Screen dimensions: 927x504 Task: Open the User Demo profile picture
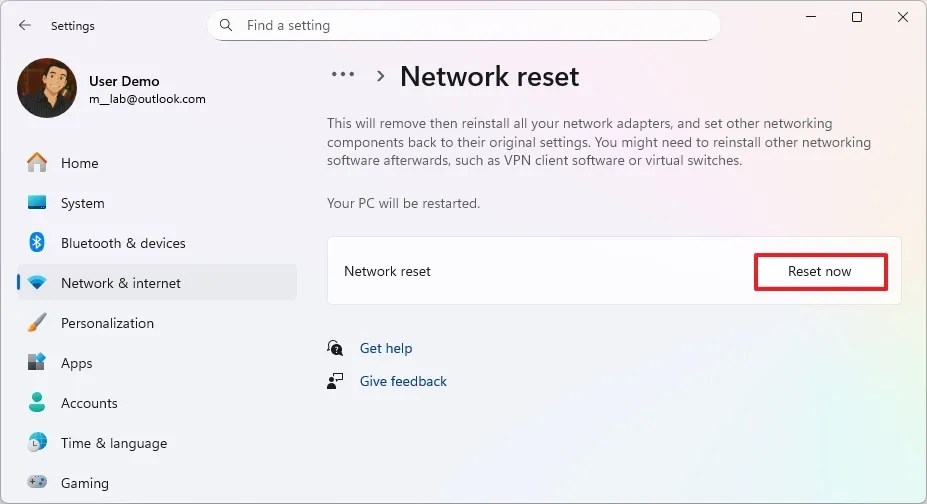click(47, 87)
